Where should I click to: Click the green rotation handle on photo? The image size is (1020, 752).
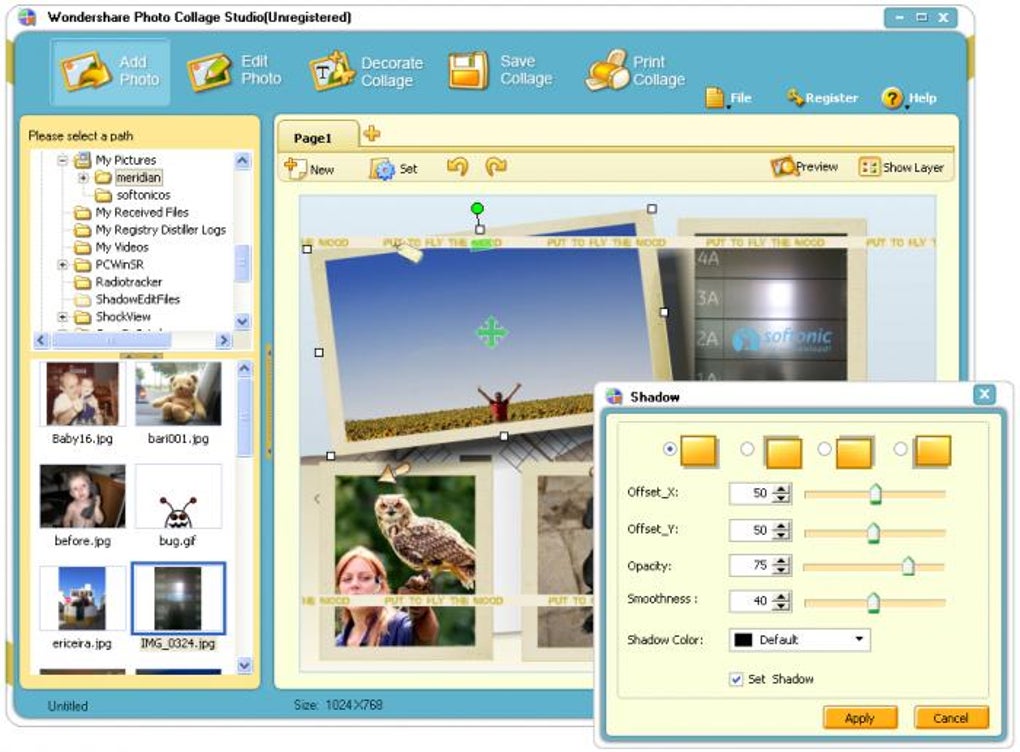477,209
